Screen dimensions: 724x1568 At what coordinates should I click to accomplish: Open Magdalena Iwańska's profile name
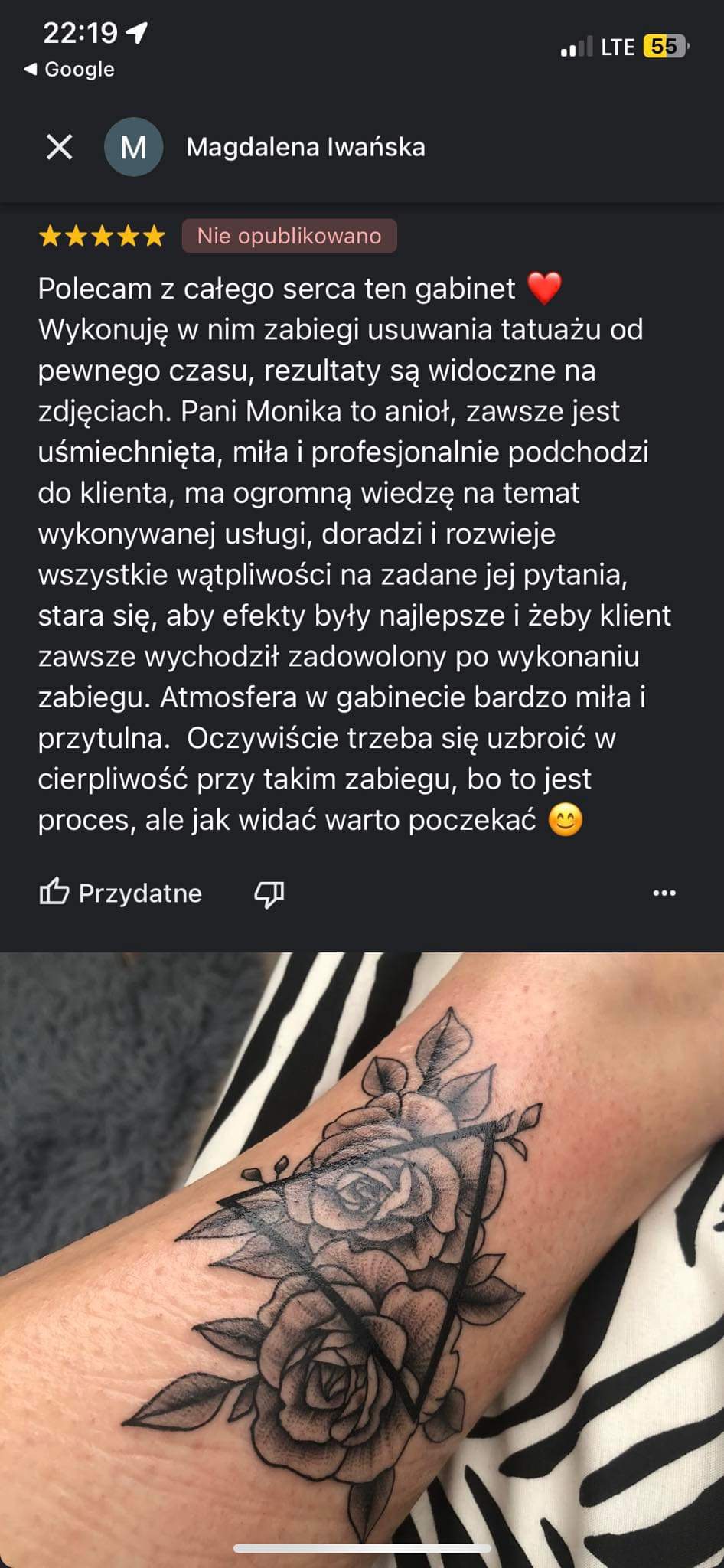pos(305,147)
